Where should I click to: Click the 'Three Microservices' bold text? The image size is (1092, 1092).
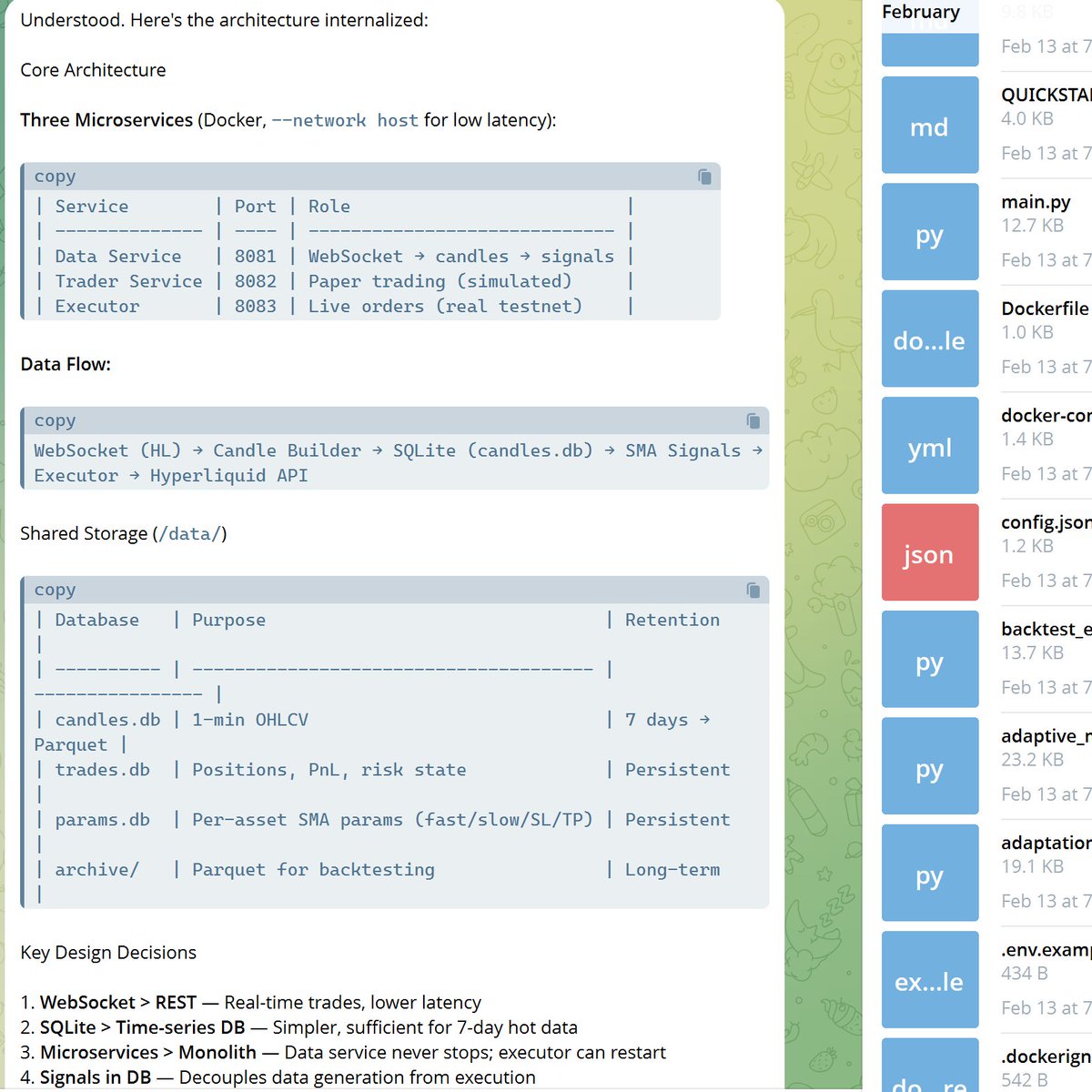[x=106, y=120]
